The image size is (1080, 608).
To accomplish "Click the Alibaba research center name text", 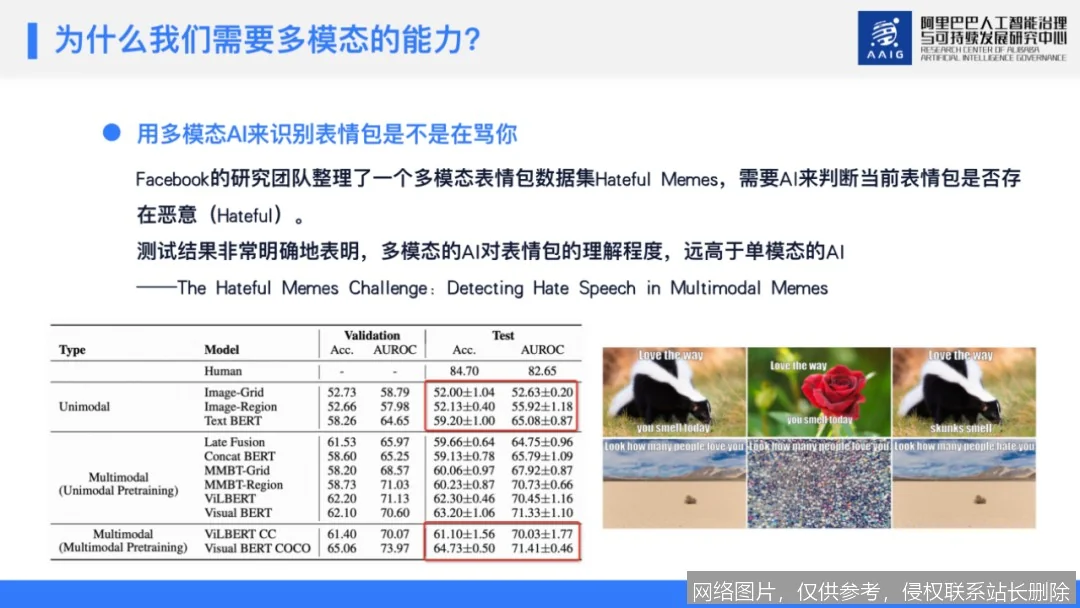I will (x=993, y=38).
